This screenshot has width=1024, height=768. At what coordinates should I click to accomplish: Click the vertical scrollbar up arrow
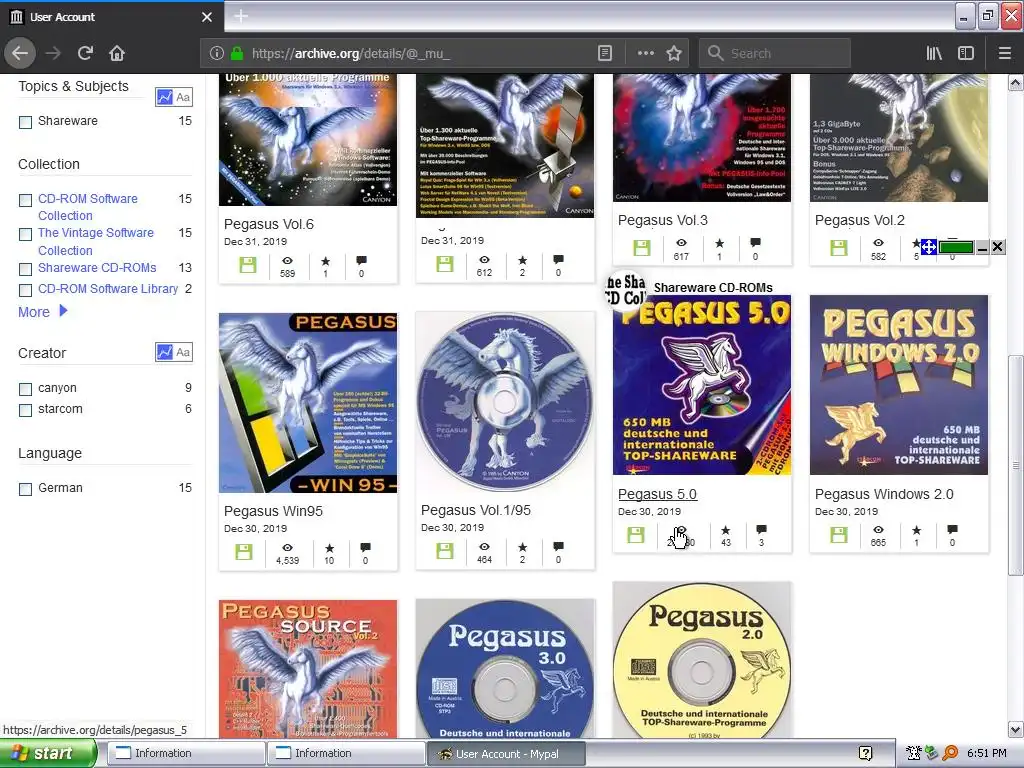tap(1015, 83)
